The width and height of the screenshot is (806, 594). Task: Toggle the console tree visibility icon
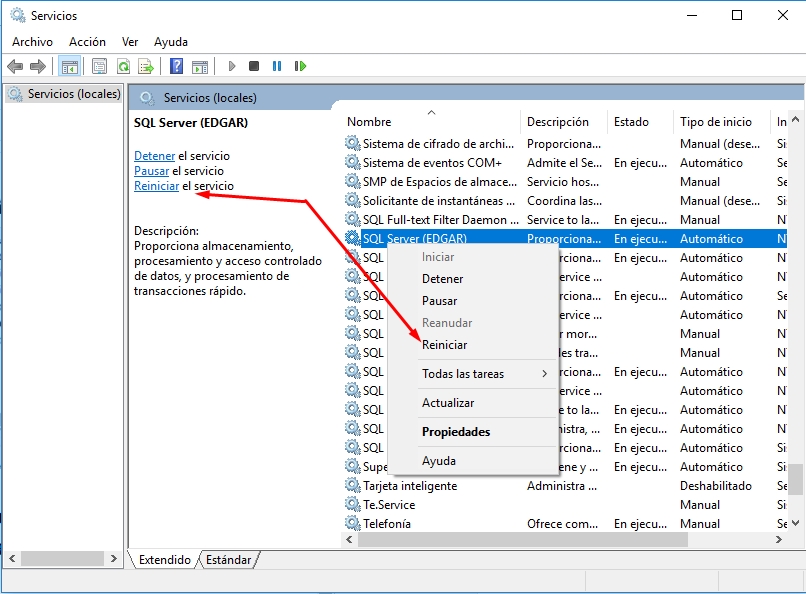70,66
